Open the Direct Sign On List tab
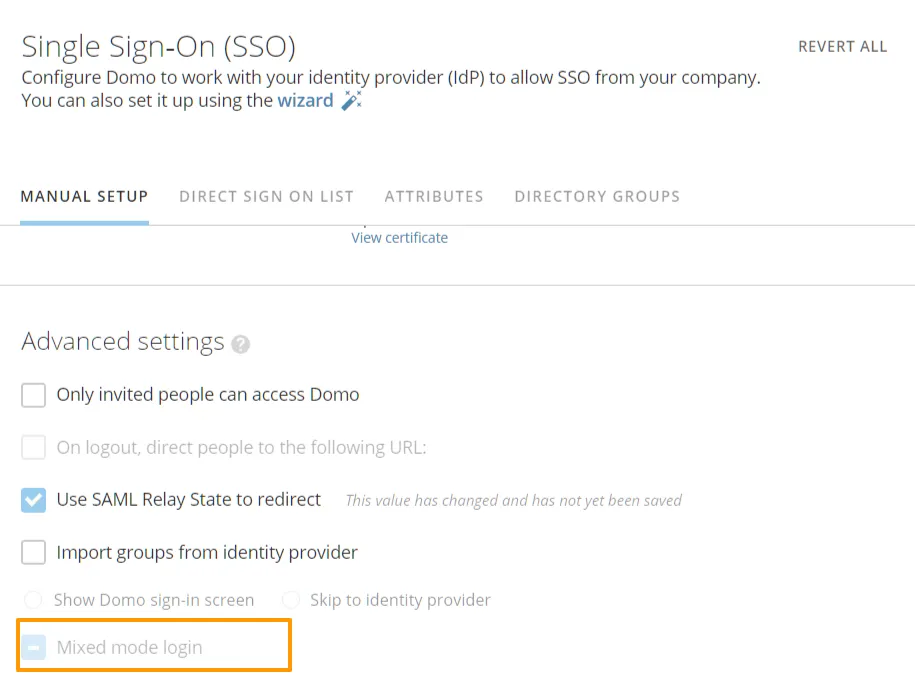915x673 pixels. point(266,197)
